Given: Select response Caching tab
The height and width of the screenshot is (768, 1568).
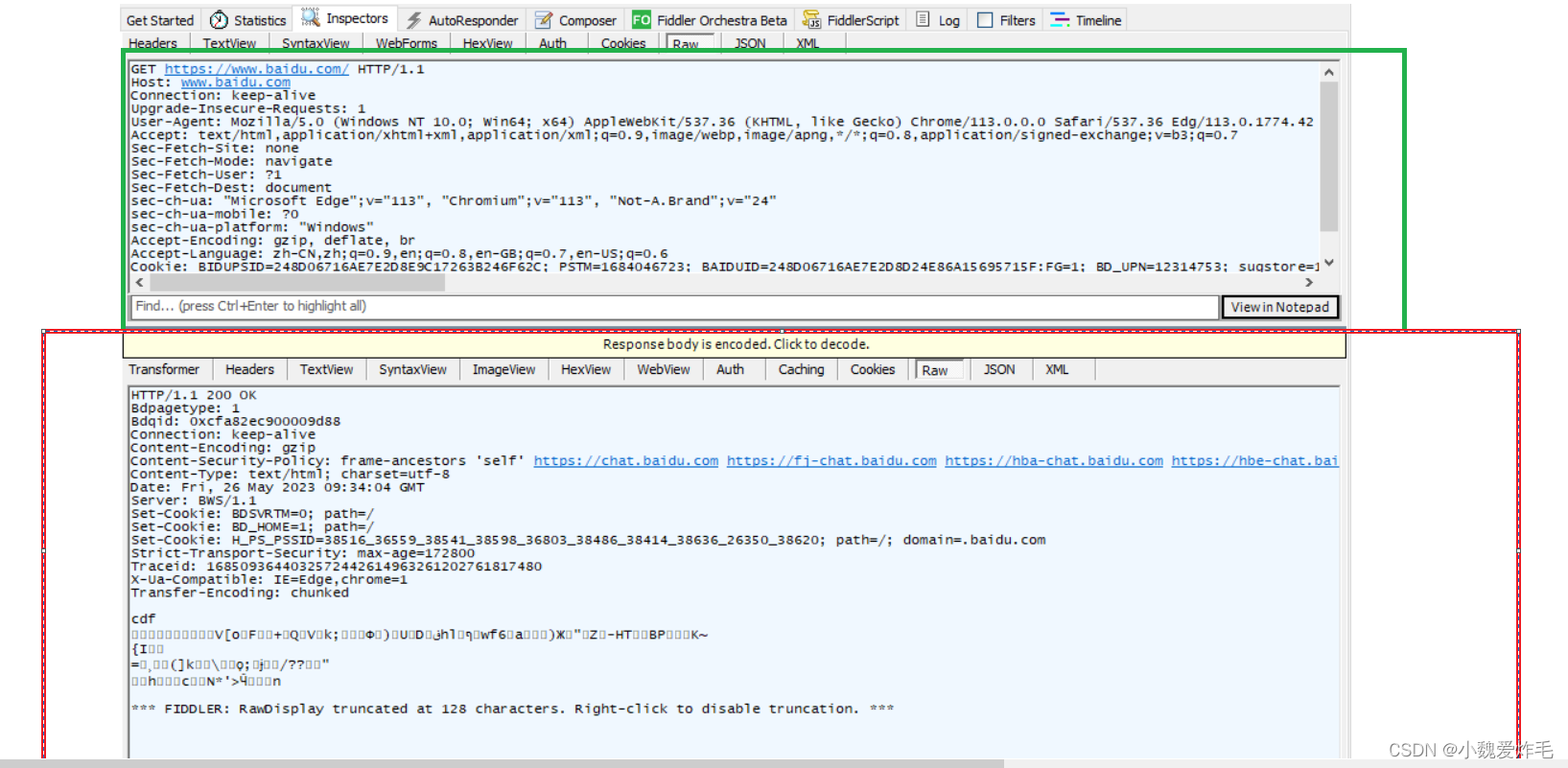Looking at the screenshot, I should 801,370.
